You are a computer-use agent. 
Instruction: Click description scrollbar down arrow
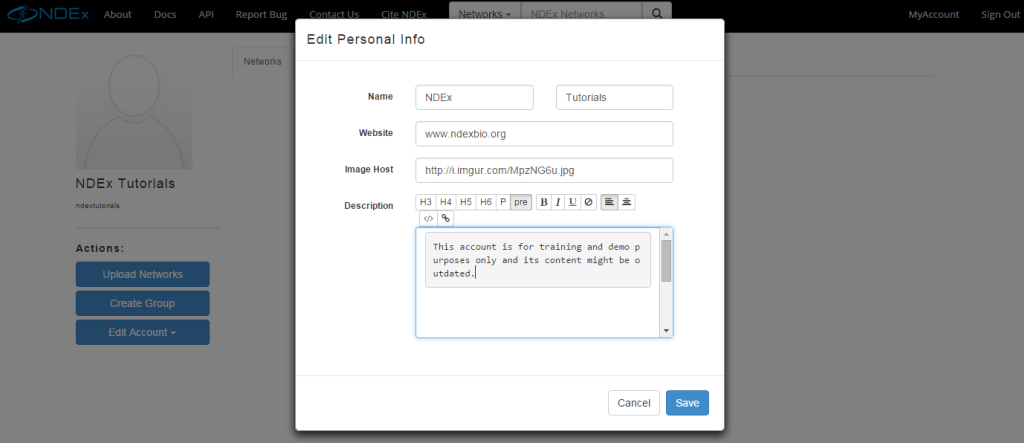pos(666,331)
